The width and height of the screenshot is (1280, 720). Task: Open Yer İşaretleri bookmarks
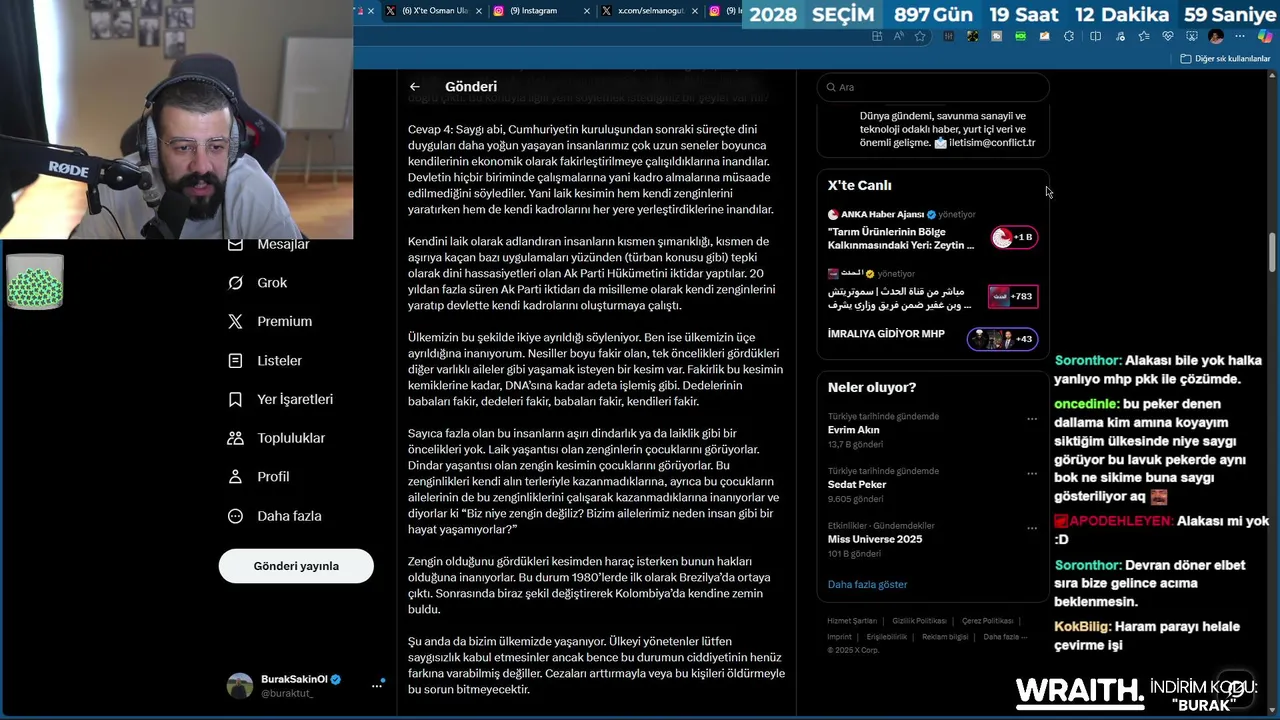click(x=281, y=400)
